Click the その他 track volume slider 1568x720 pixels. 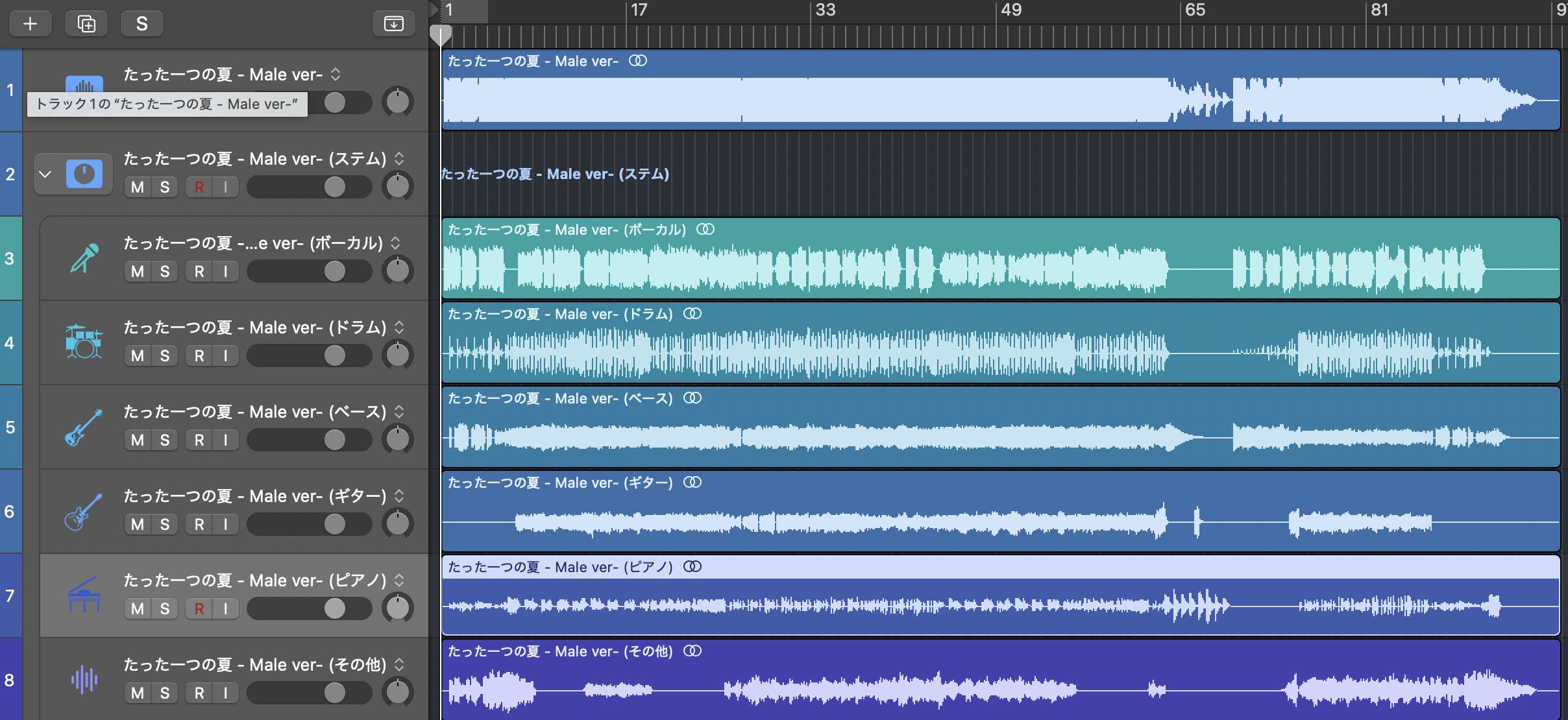[310, 693]
